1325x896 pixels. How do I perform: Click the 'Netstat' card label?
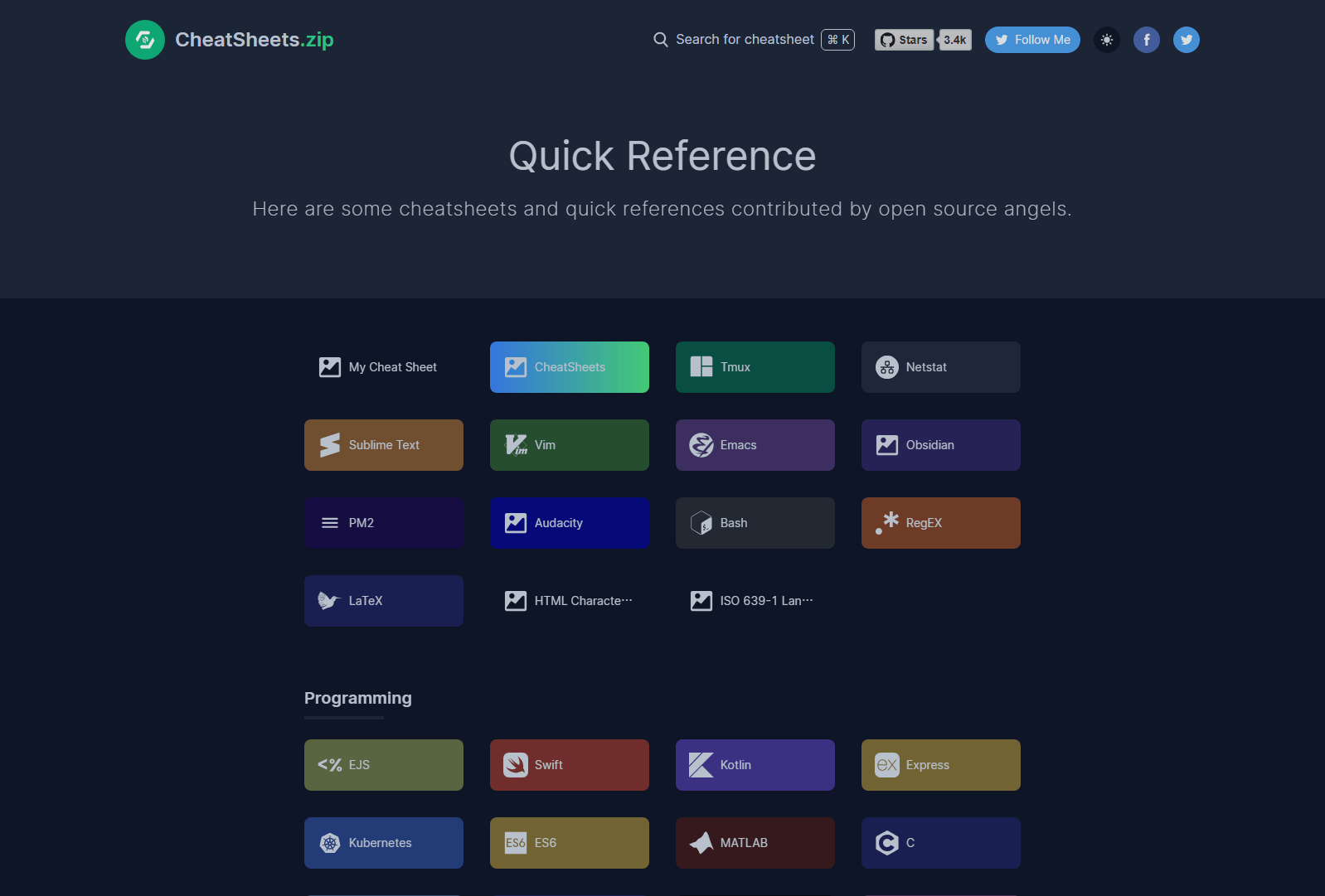[926, 367]
